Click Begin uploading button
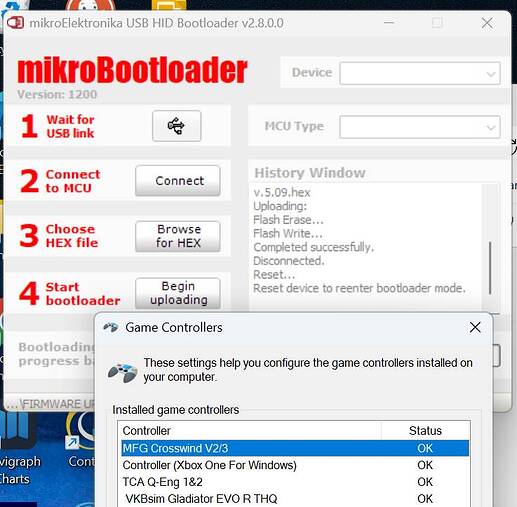 coord(178,293)
